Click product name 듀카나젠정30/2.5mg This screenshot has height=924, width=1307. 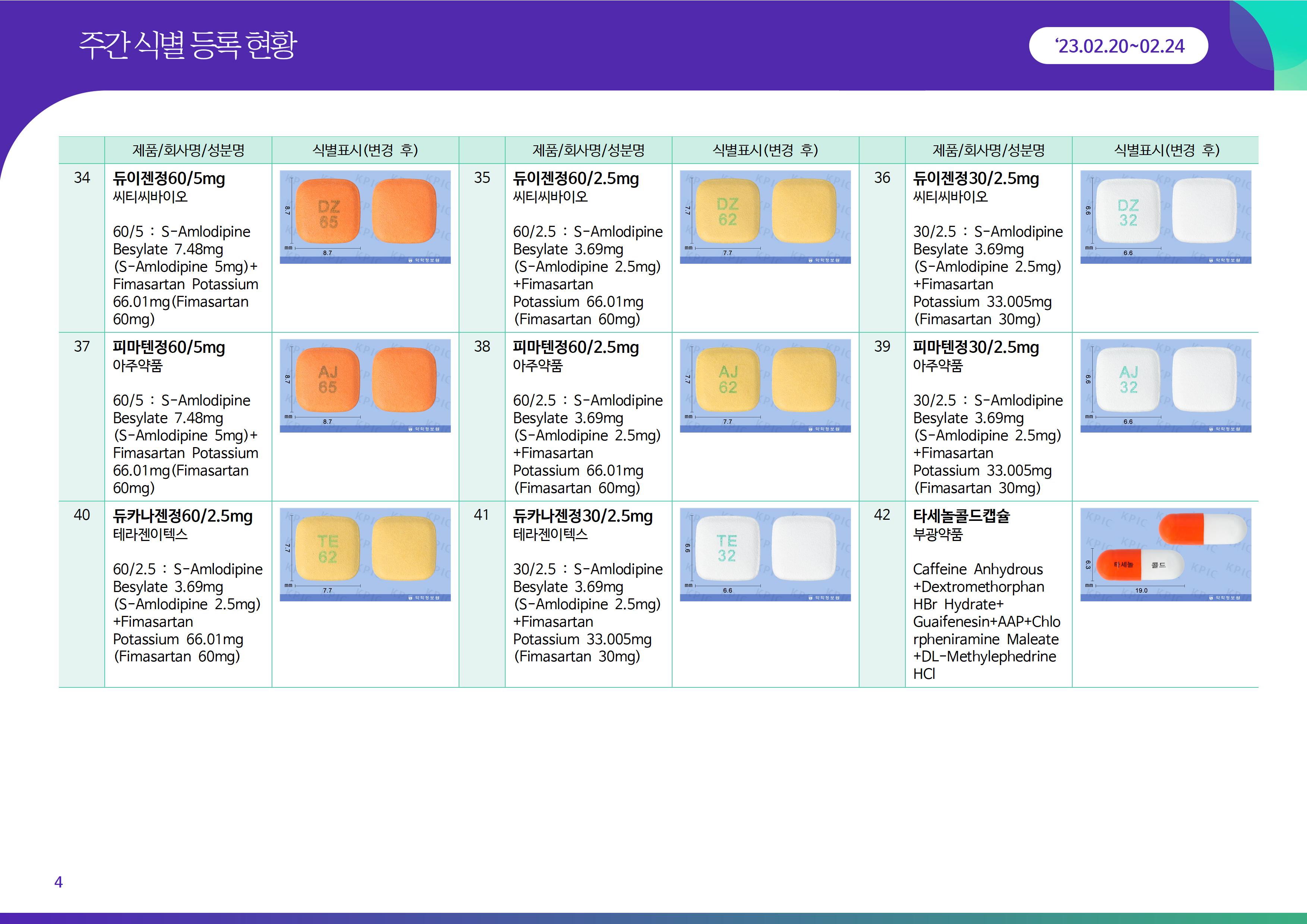(582, 516)
